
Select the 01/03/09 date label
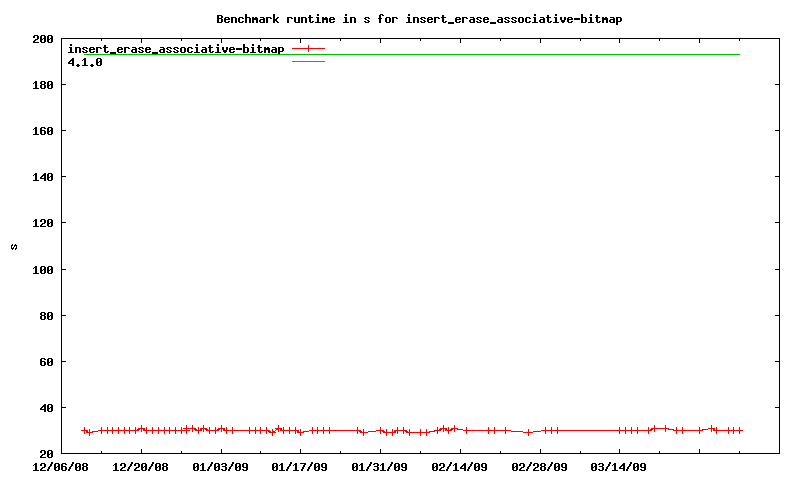click(x=221, y=467)
